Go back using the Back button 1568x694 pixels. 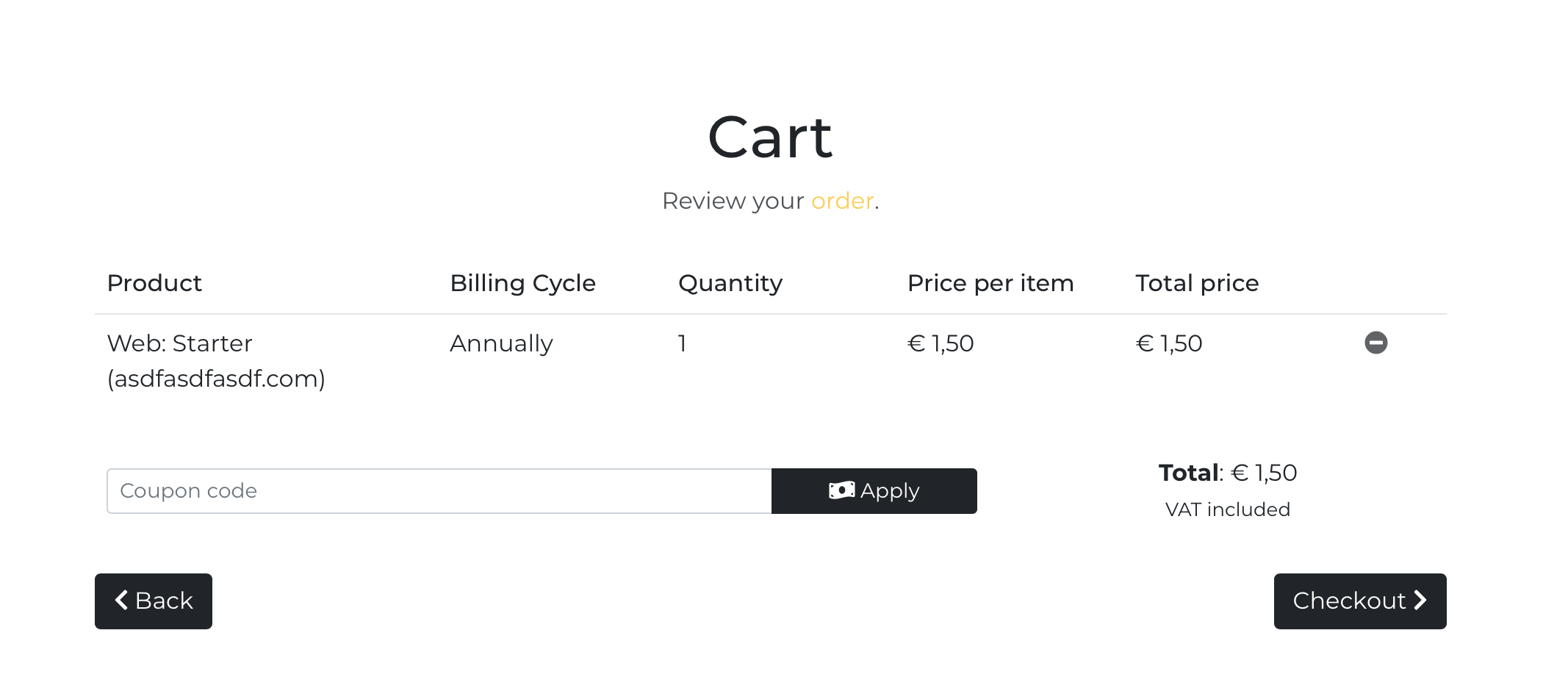click(154, 601)
